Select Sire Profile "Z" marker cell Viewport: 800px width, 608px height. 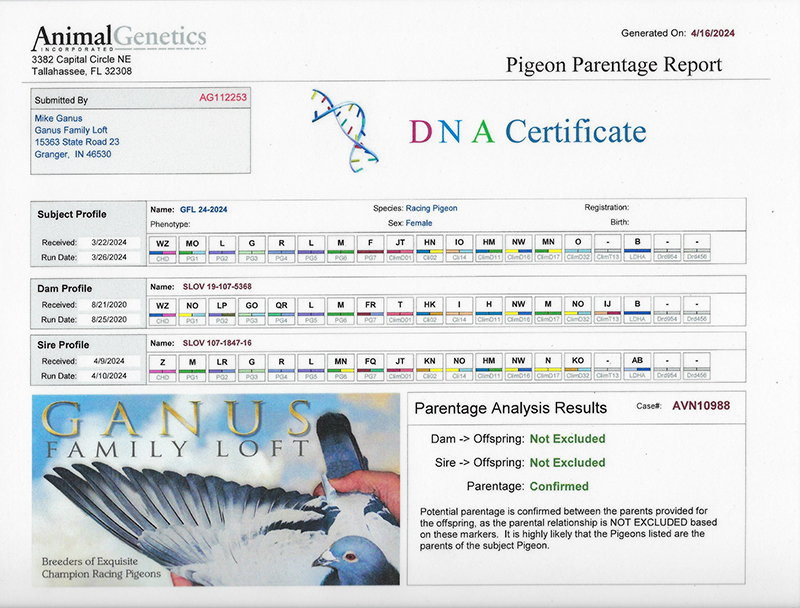pos(162,367)
